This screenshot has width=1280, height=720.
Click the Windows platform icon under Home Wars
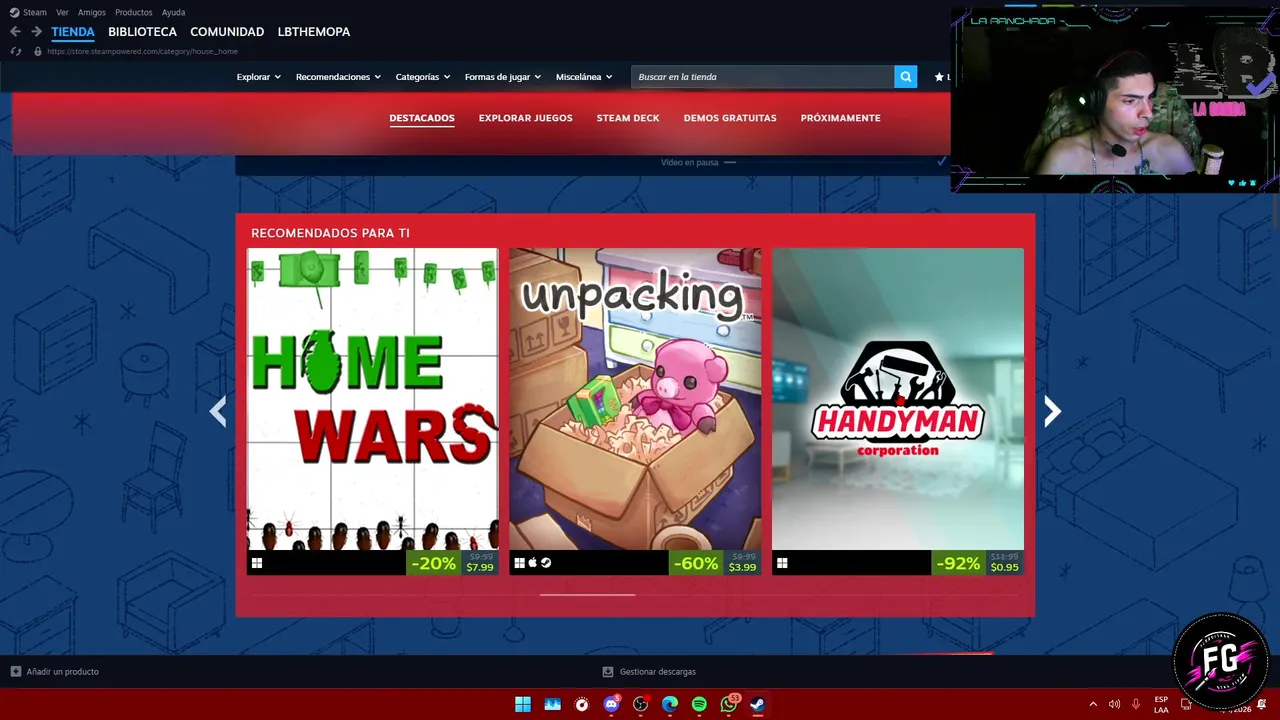click(x=257, y=563)
